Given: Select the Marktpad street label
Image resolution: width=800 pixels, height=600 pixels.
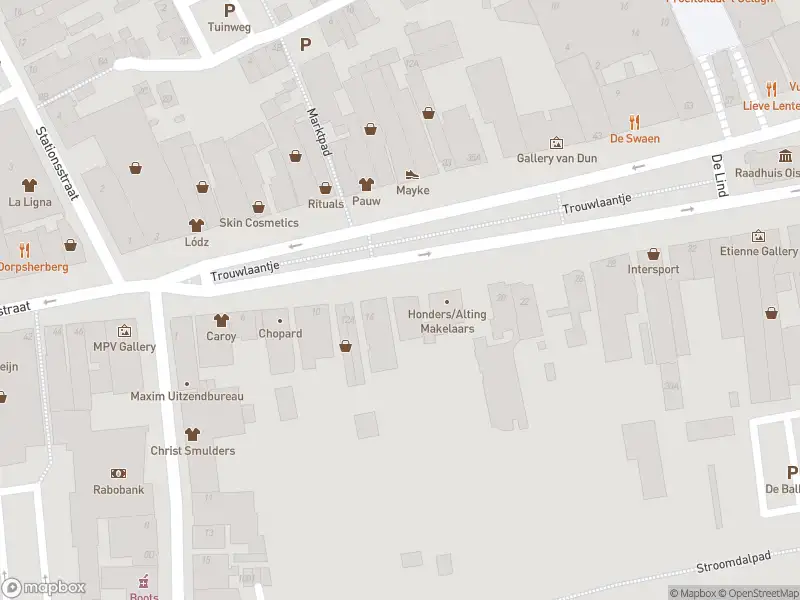Looking at the screenshot, I should 320,132.
